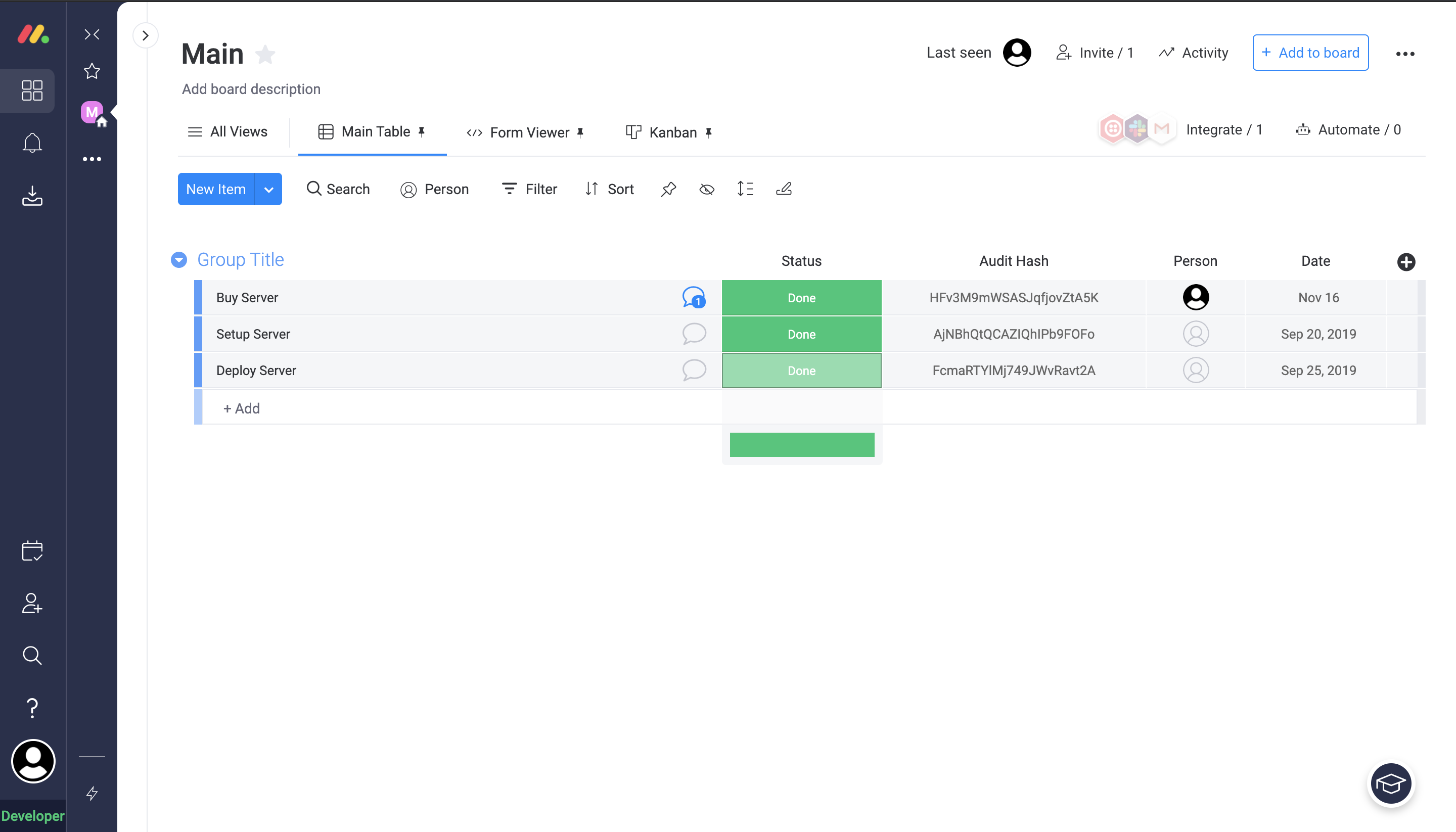Toggle favorites star in the workspace sidebar
Image resolution: width=1456 pixels, height=832 pixels.
point(92,71)
